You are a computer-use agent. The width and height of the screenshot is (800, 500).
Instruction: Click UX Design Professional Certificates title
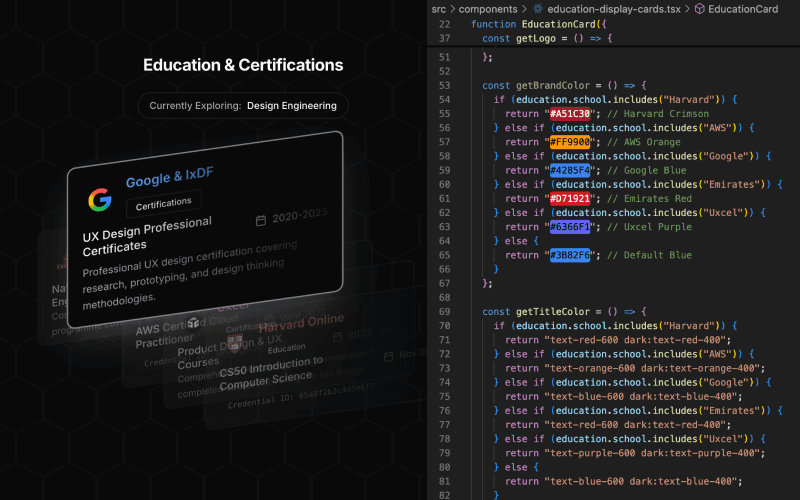pyautogui.click(x=147, y=236)
